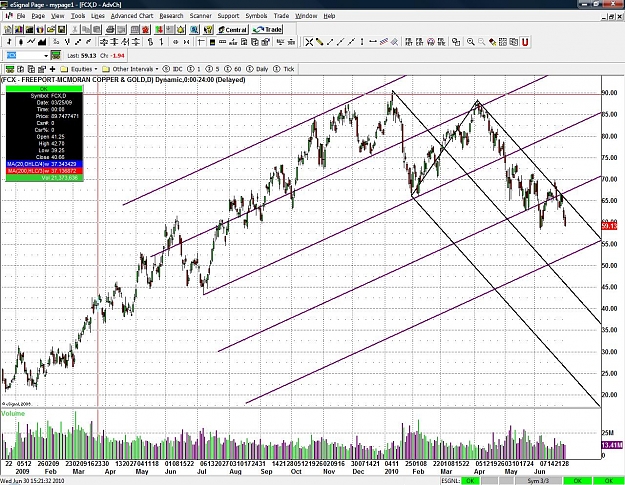Open the Help menu

[x=329, y=16]
